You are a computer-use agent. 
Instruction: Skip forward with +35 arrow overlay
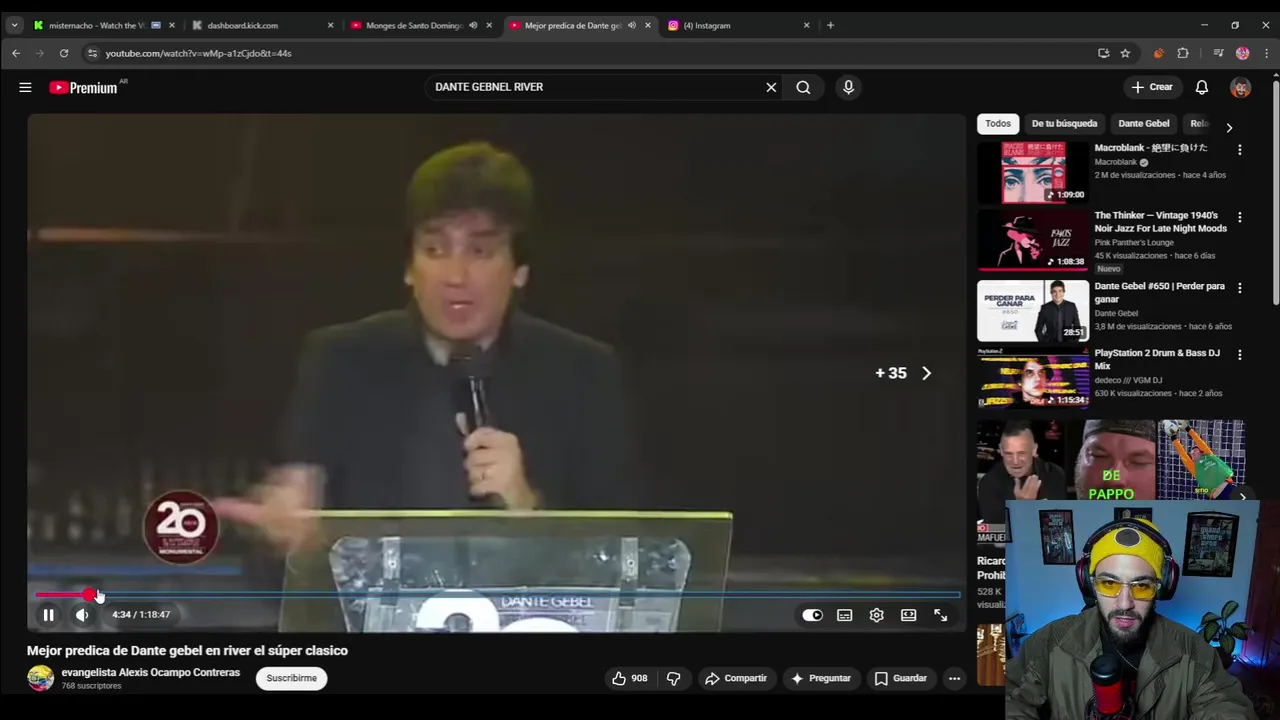(x=903, y=373)
